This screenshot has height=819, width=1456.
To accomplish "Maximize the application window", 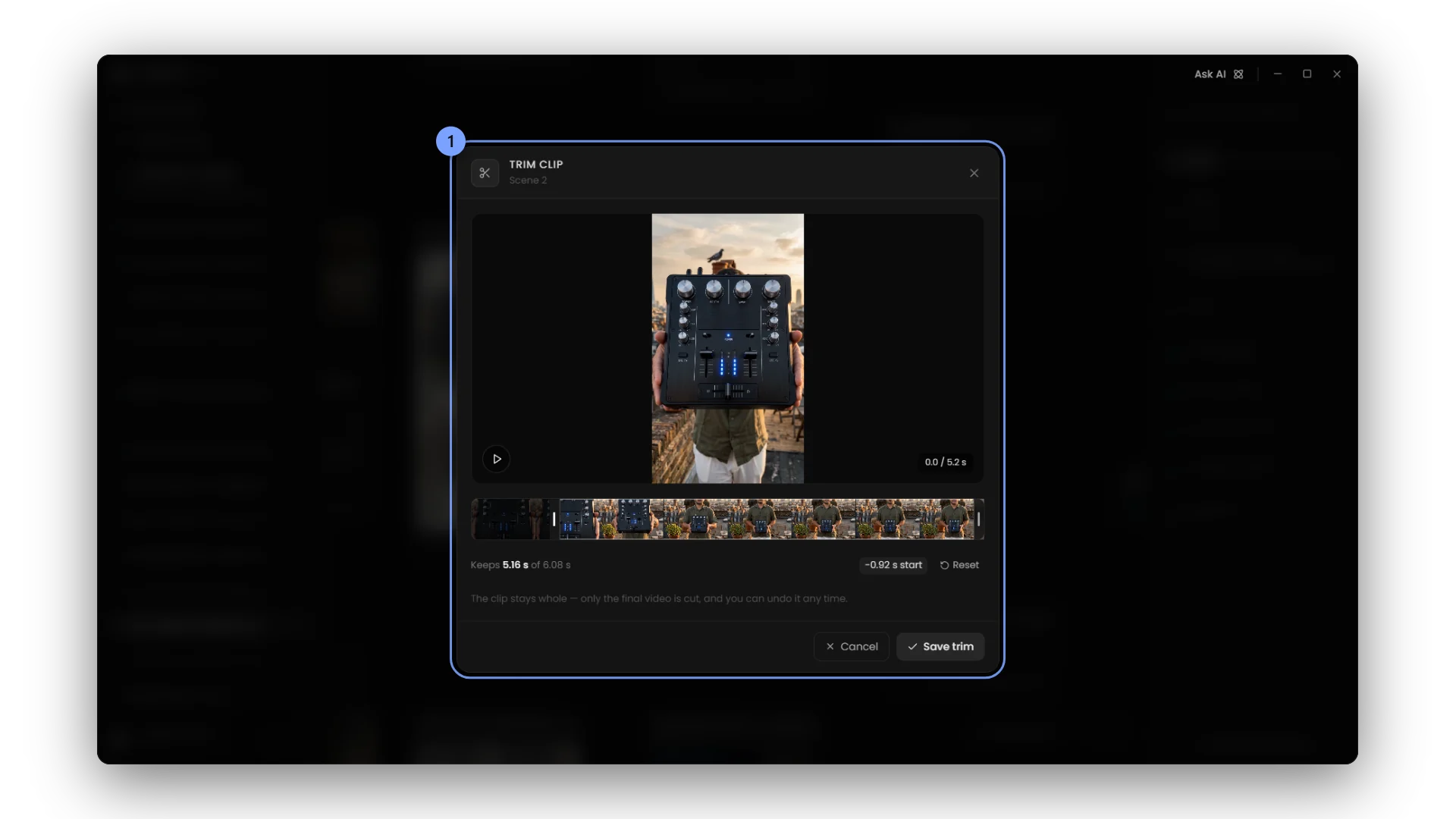I will [1307, 74].
